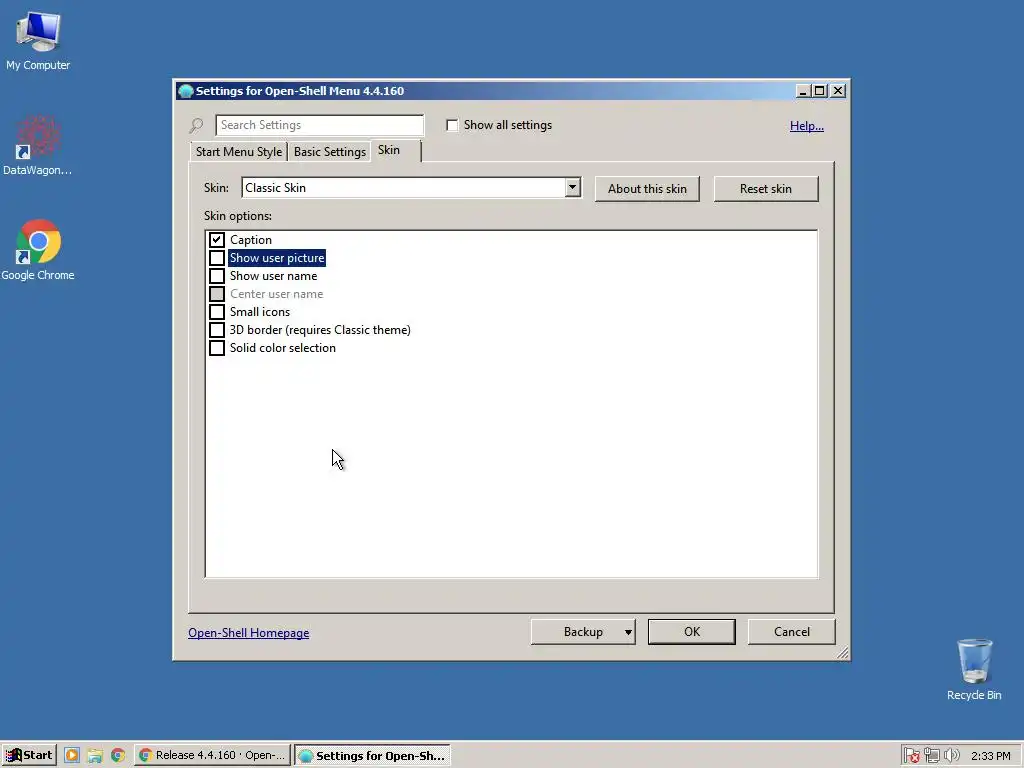Click the Start button on taskbar

click(x=29, y=756)
